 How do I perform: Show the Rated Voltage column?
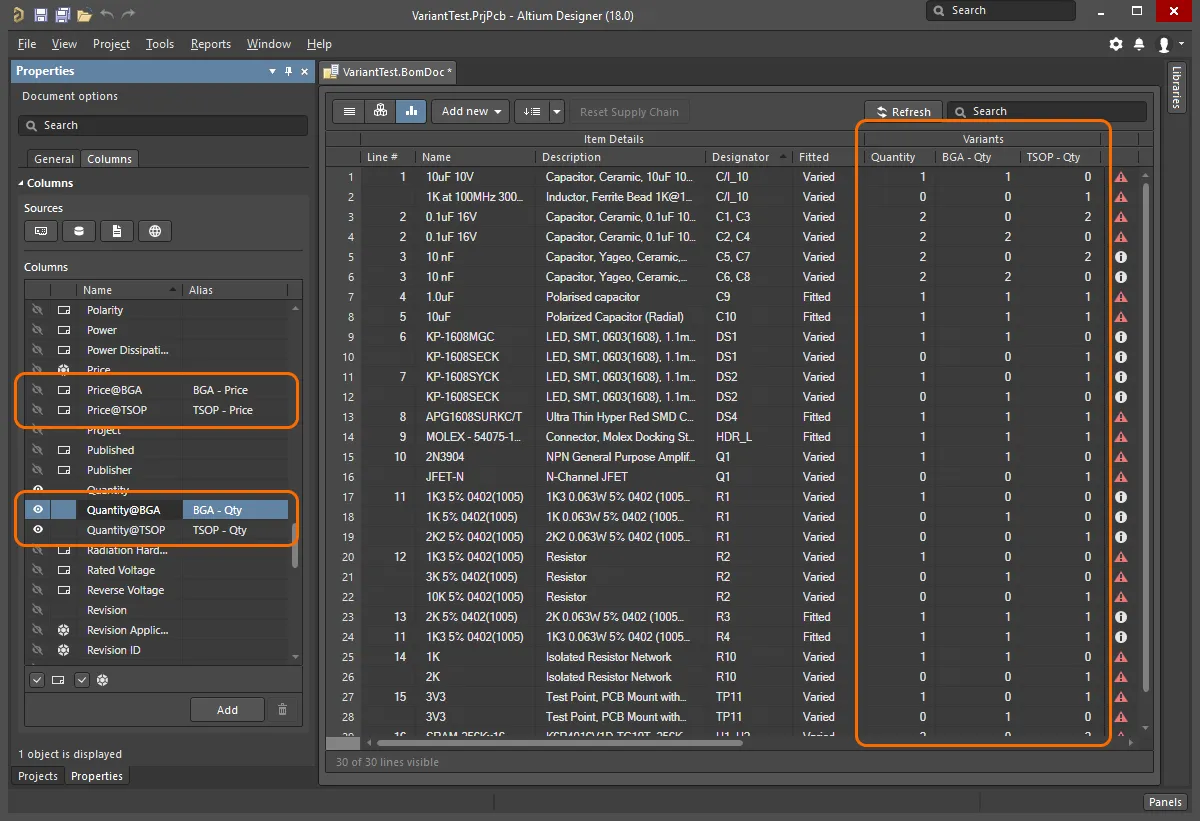coord(38,570)
